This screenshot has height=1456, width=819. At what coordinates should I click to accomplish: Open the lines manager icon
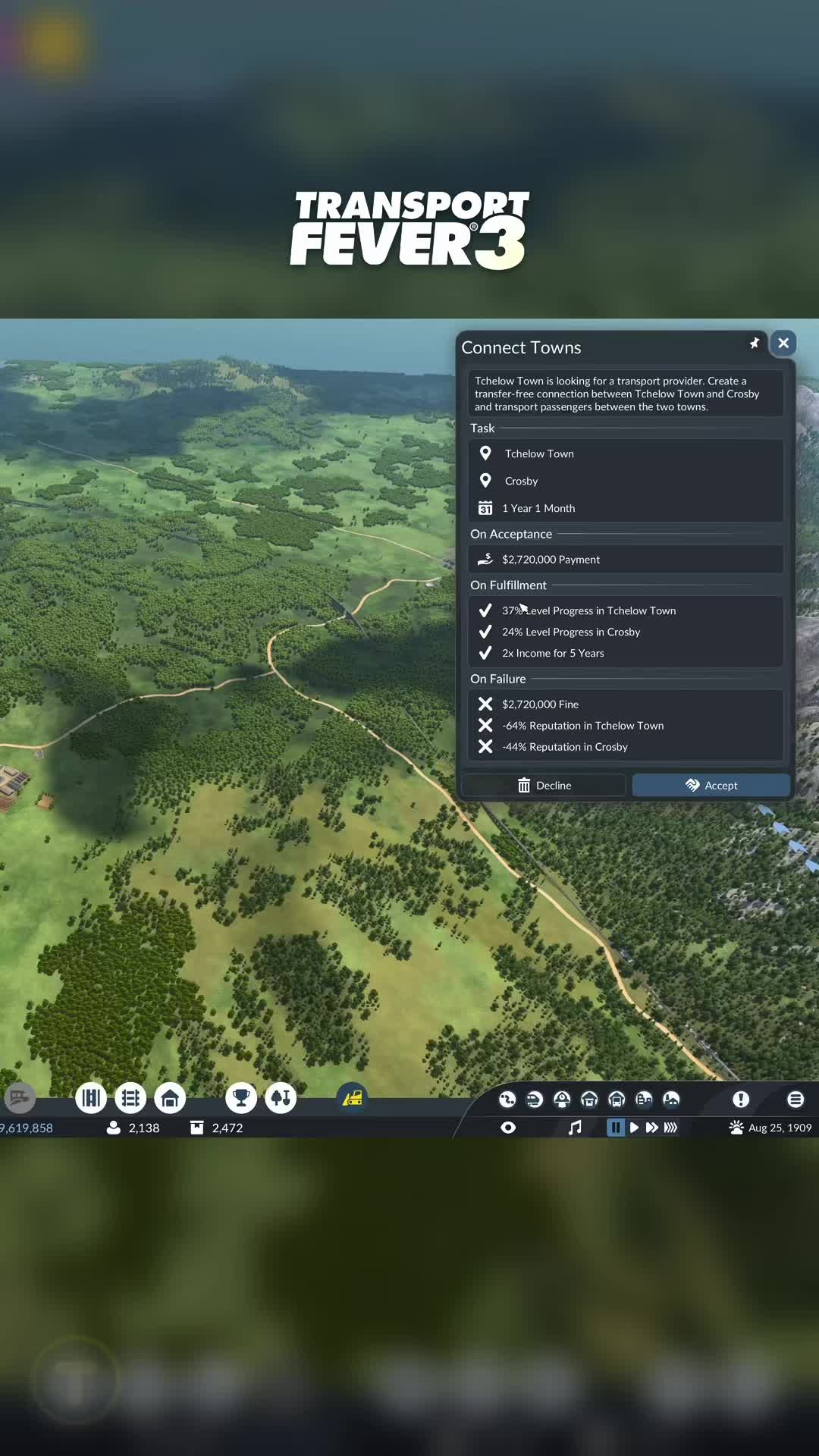click(x=507, y=1099)
